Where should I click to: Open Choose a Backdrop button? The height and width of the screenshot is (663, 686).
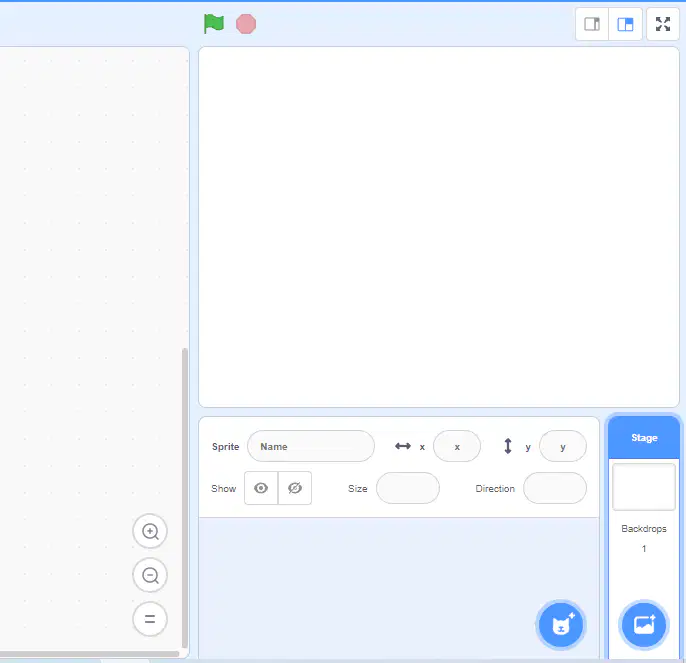tap(644, 624)
